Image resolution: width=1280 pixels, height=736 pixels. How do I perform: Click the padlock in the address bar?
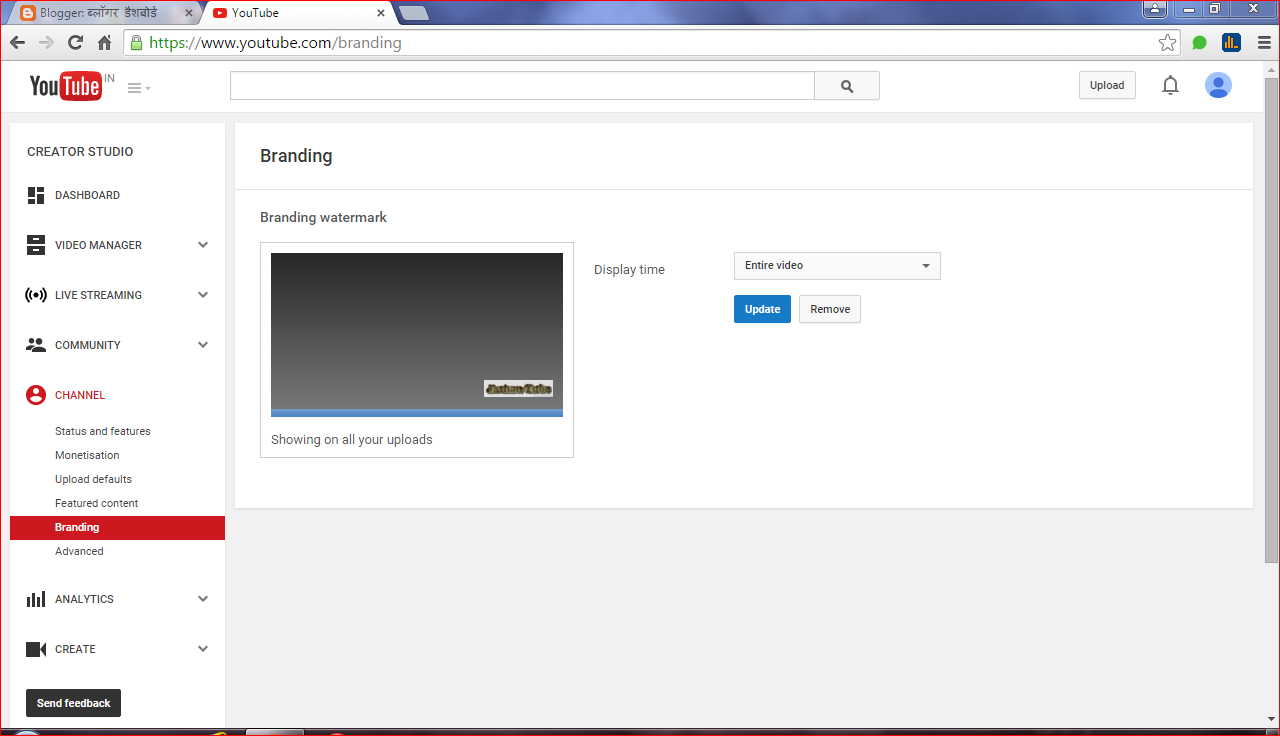[136, 43]
